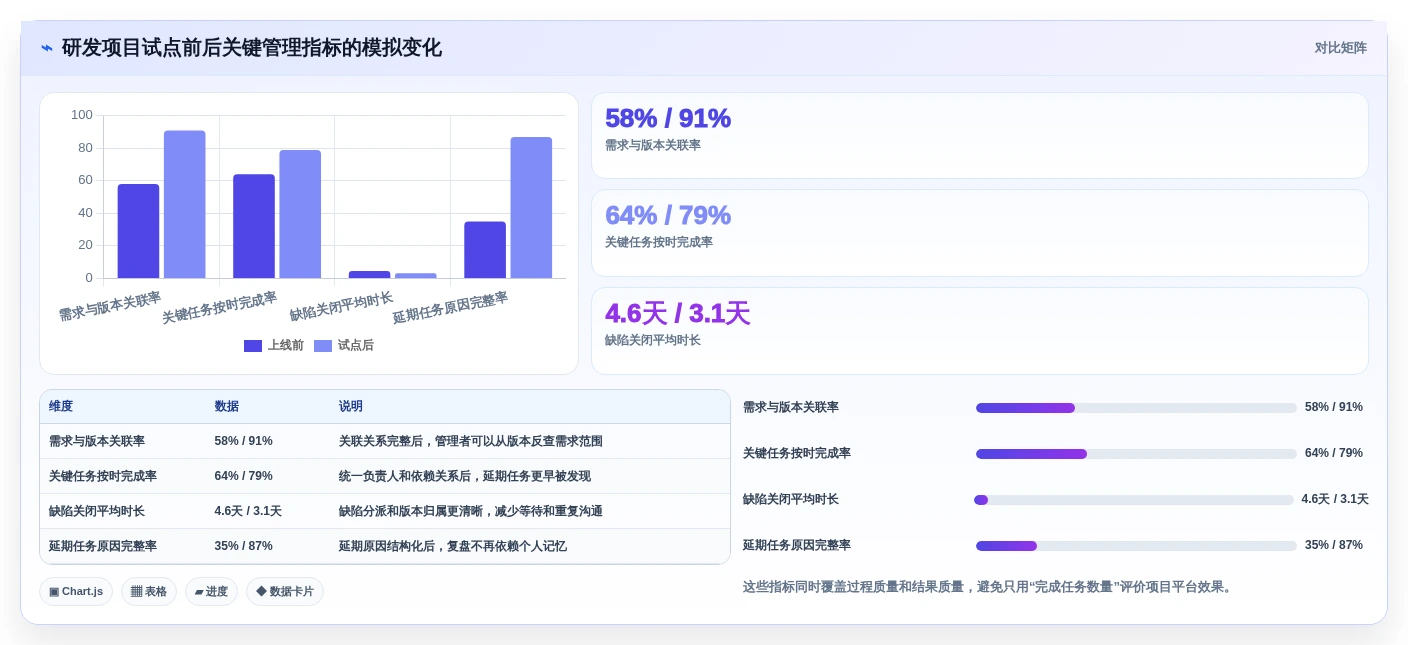Click table cell 缺陷关闭平均时长

click(97, 511)
